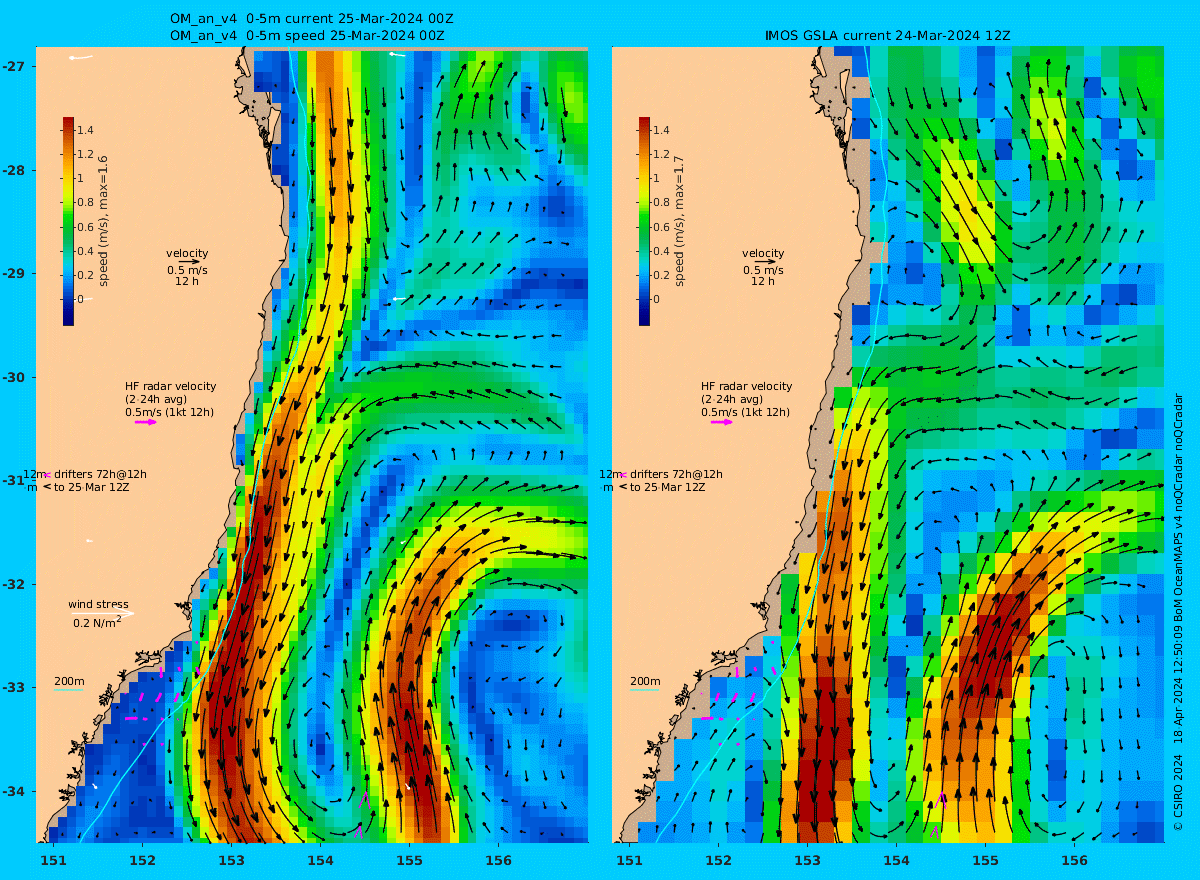Click longitude 151 label under left map
The width and height of the screenshot is (1200, 880).
point(53,860)
